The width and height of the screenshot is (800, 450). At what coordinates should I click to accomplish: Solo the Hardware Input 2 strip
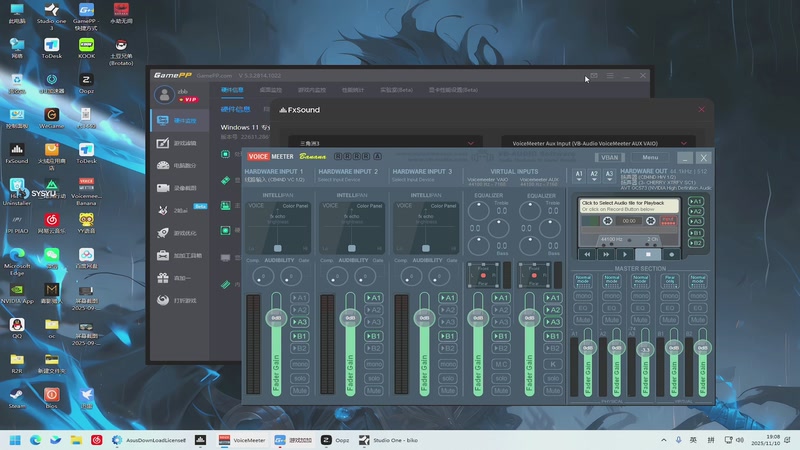[373, 379]
